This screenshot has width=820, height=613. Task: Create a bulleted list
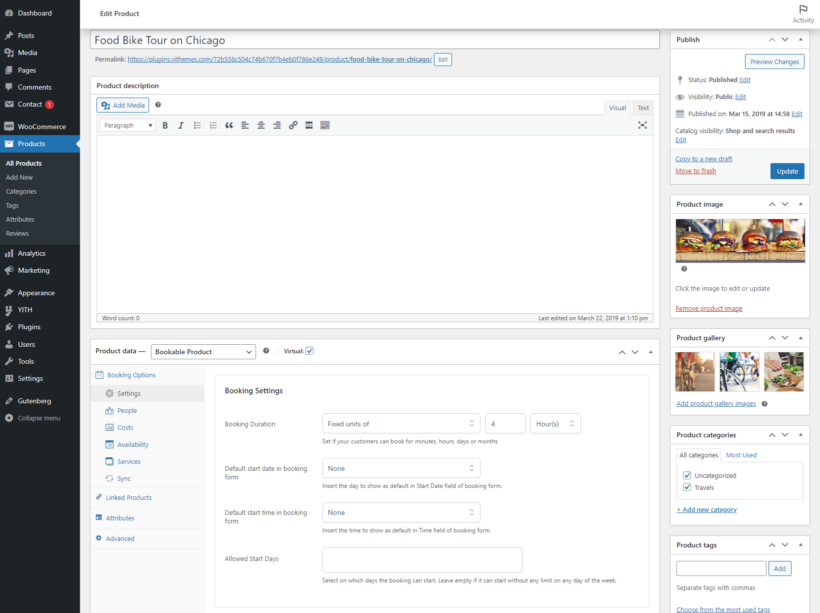[197, 125]
